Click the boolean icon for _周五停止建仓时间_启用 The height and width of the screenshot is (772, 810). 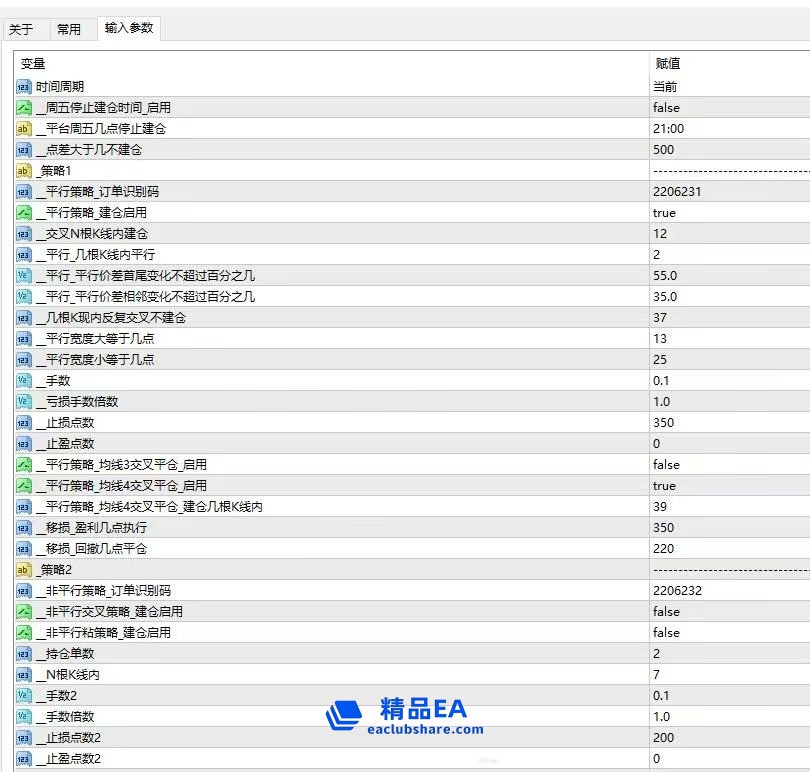[24, 108]
